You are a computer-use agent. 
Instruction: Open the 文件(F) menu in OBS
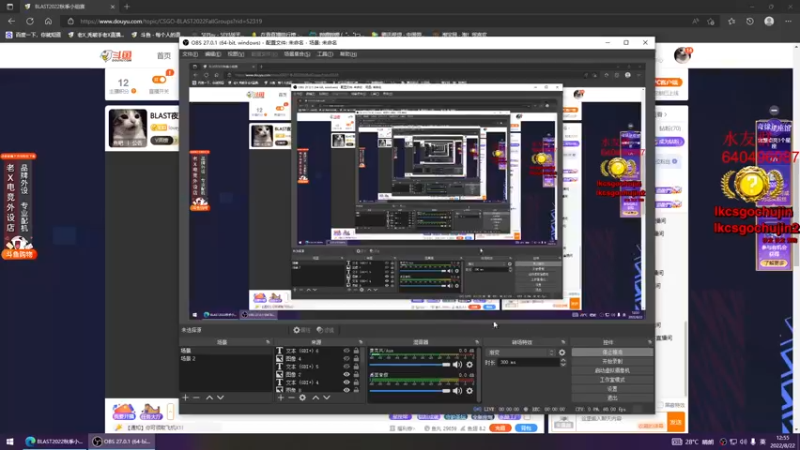point(190,54)
